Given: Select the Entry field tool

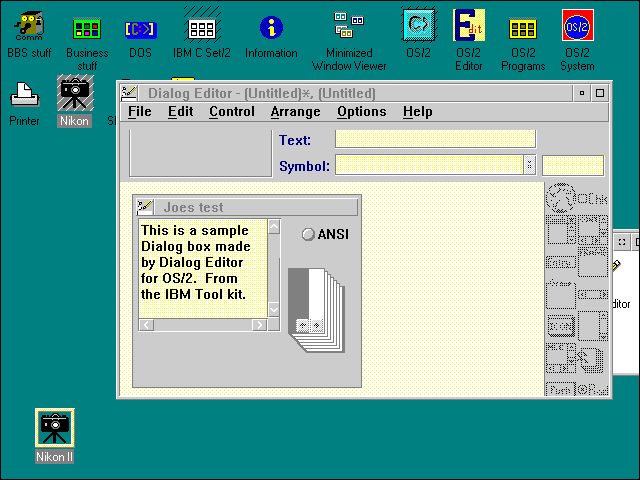Looking at the screenshot, I should click(x=561, y=262).
